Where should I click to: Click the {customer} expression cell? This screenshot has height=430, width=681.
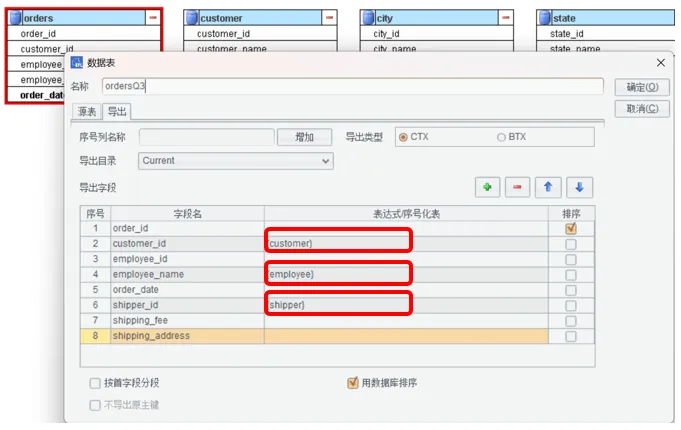point(406,244)
